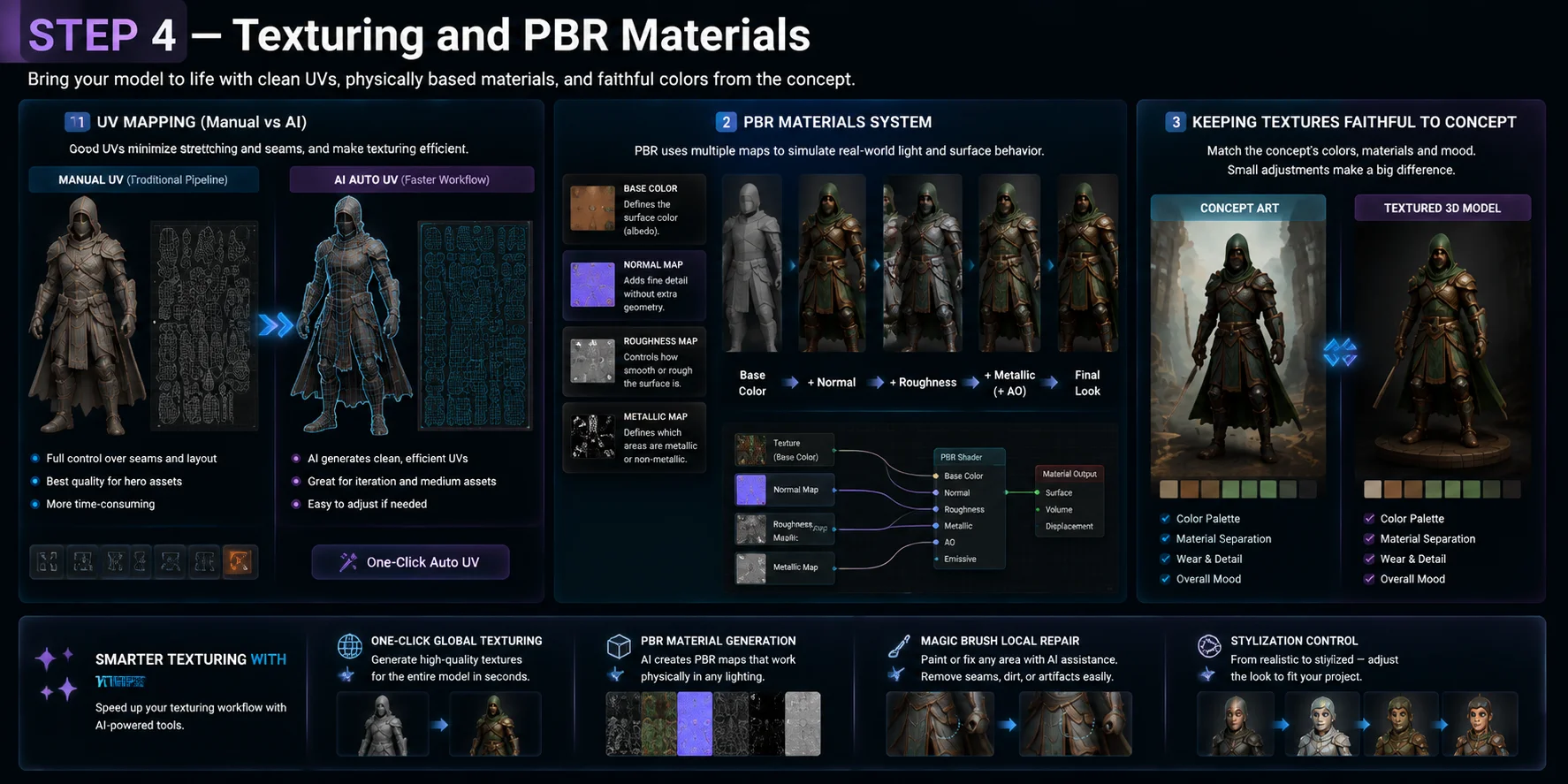
Task: Toggle Material Separation checkbox under Textured 3D Model
Action: point(1369,539)
